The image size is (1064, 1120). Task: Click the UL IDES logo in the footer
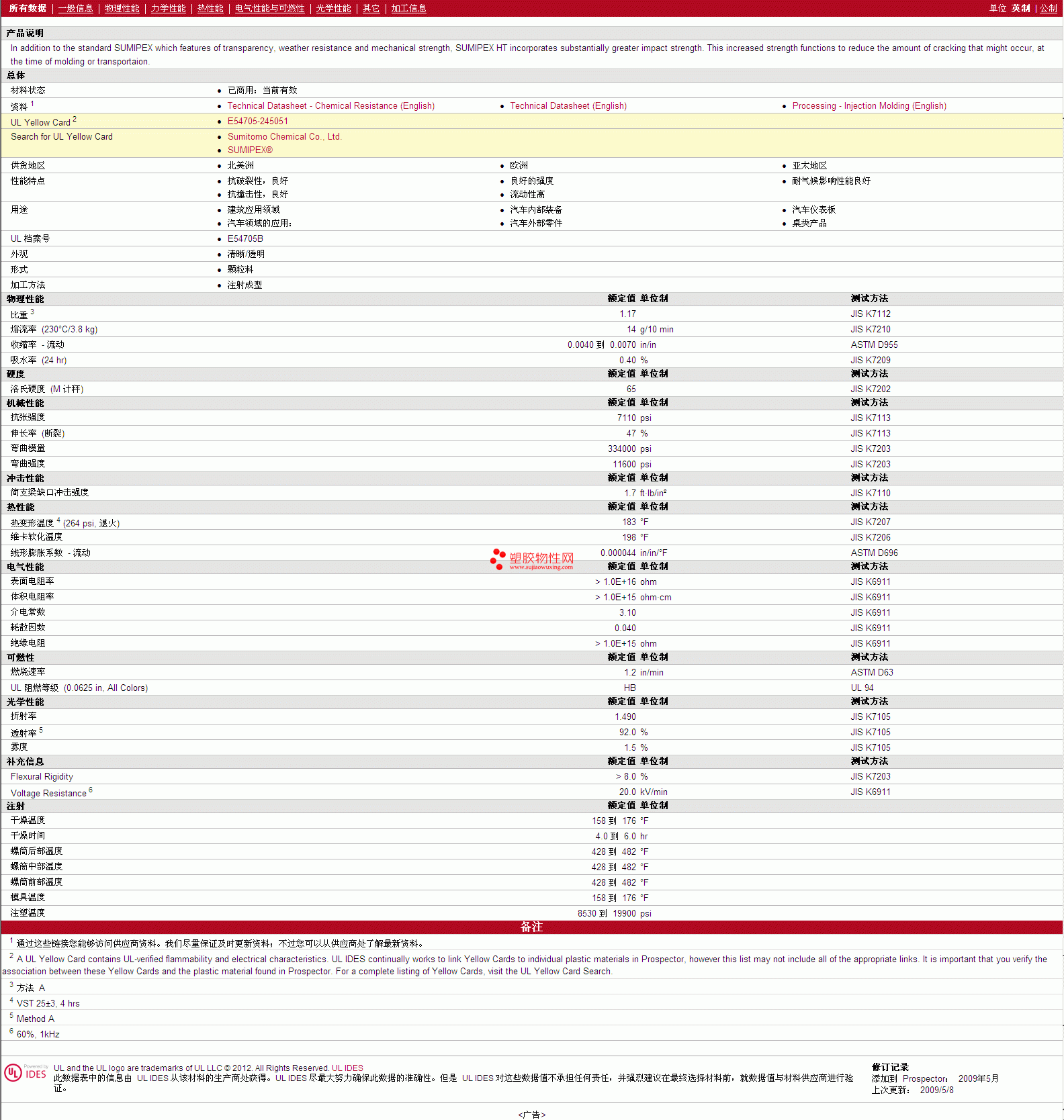click(x=26, y=1073)
